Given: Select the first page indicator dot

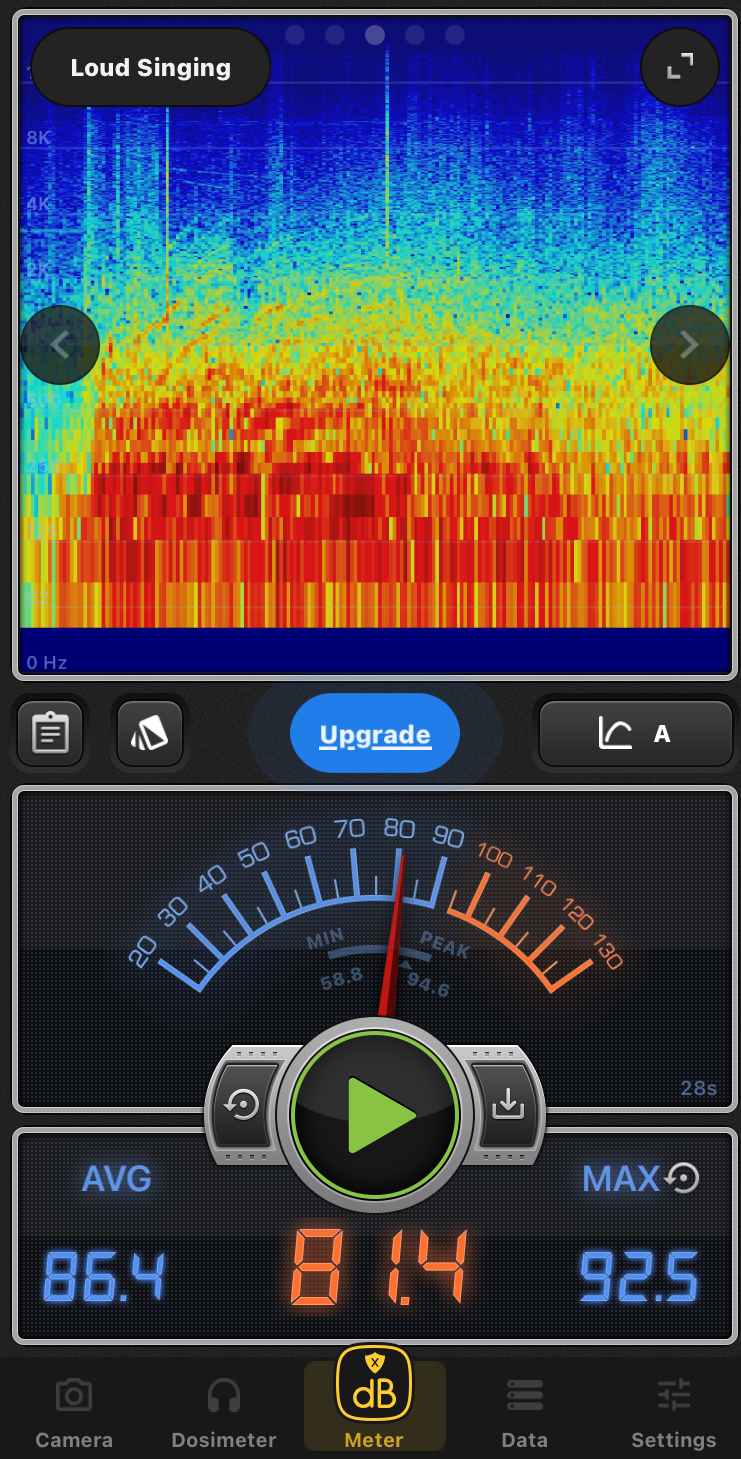Looking at the screenshot, I should pos(295,36).
